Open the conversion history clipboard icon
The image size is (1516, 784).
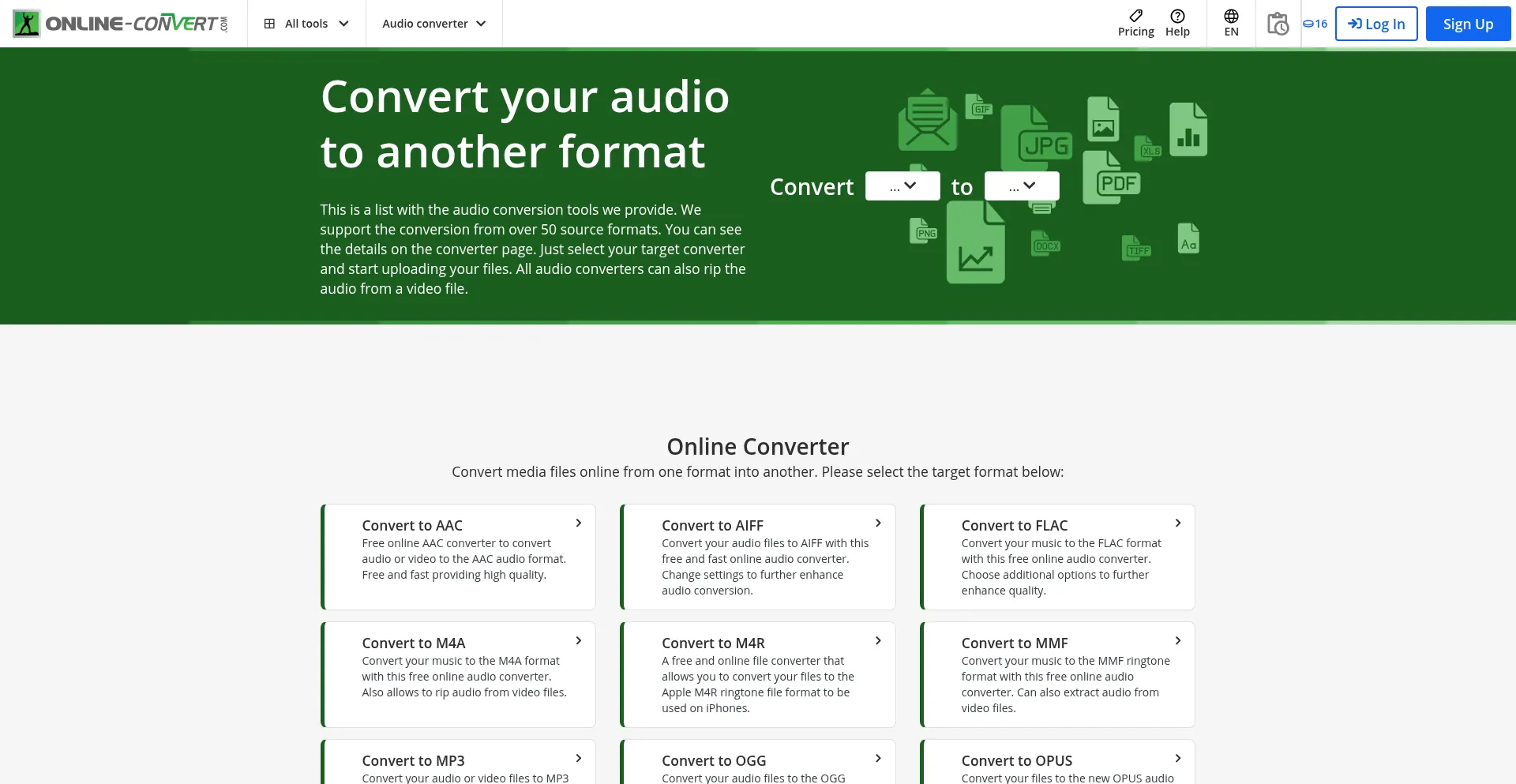pyautogui.click(x=1278, y=24)
